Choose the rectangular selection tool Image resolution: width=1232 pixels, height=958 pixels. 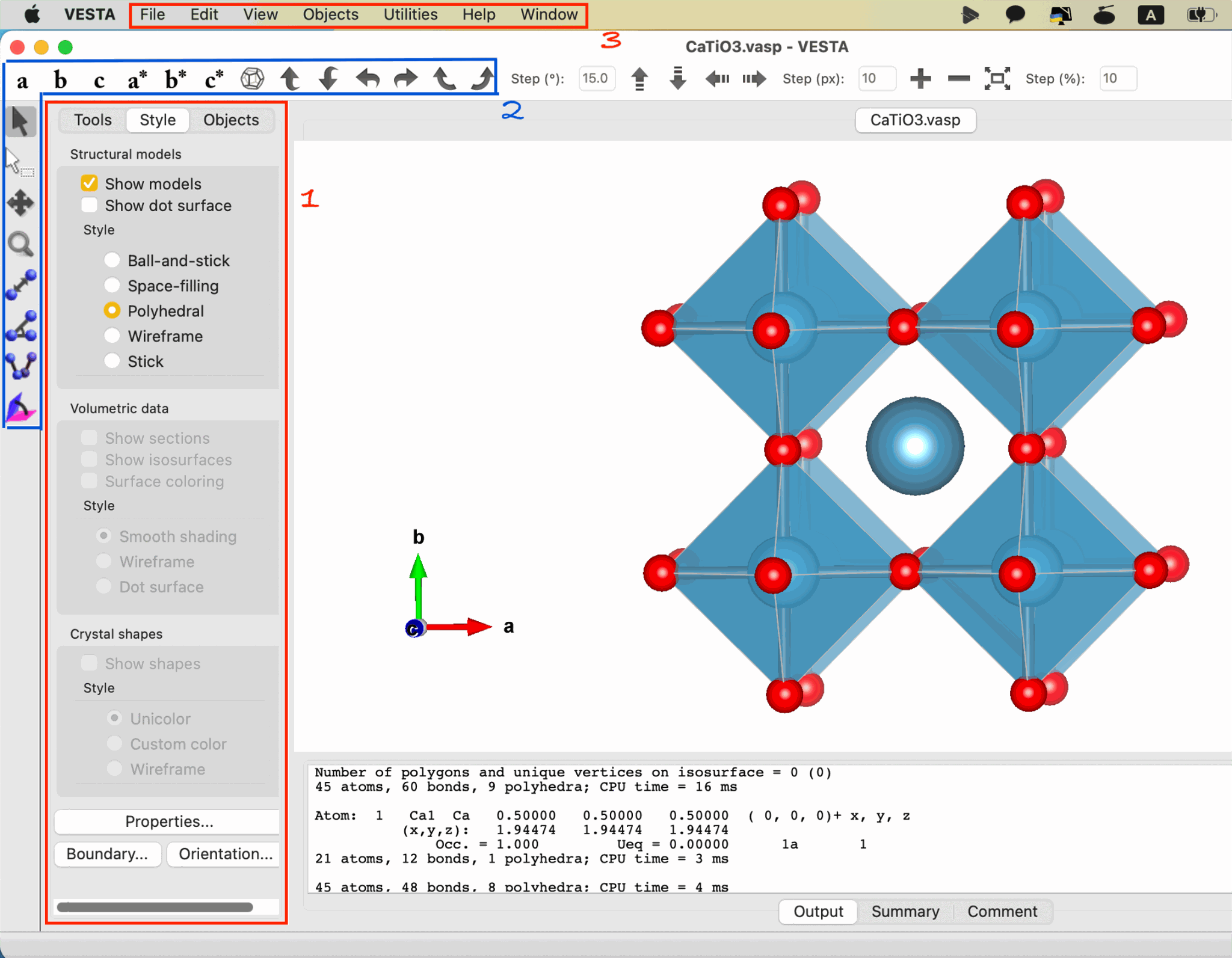[x=20, y=163]
